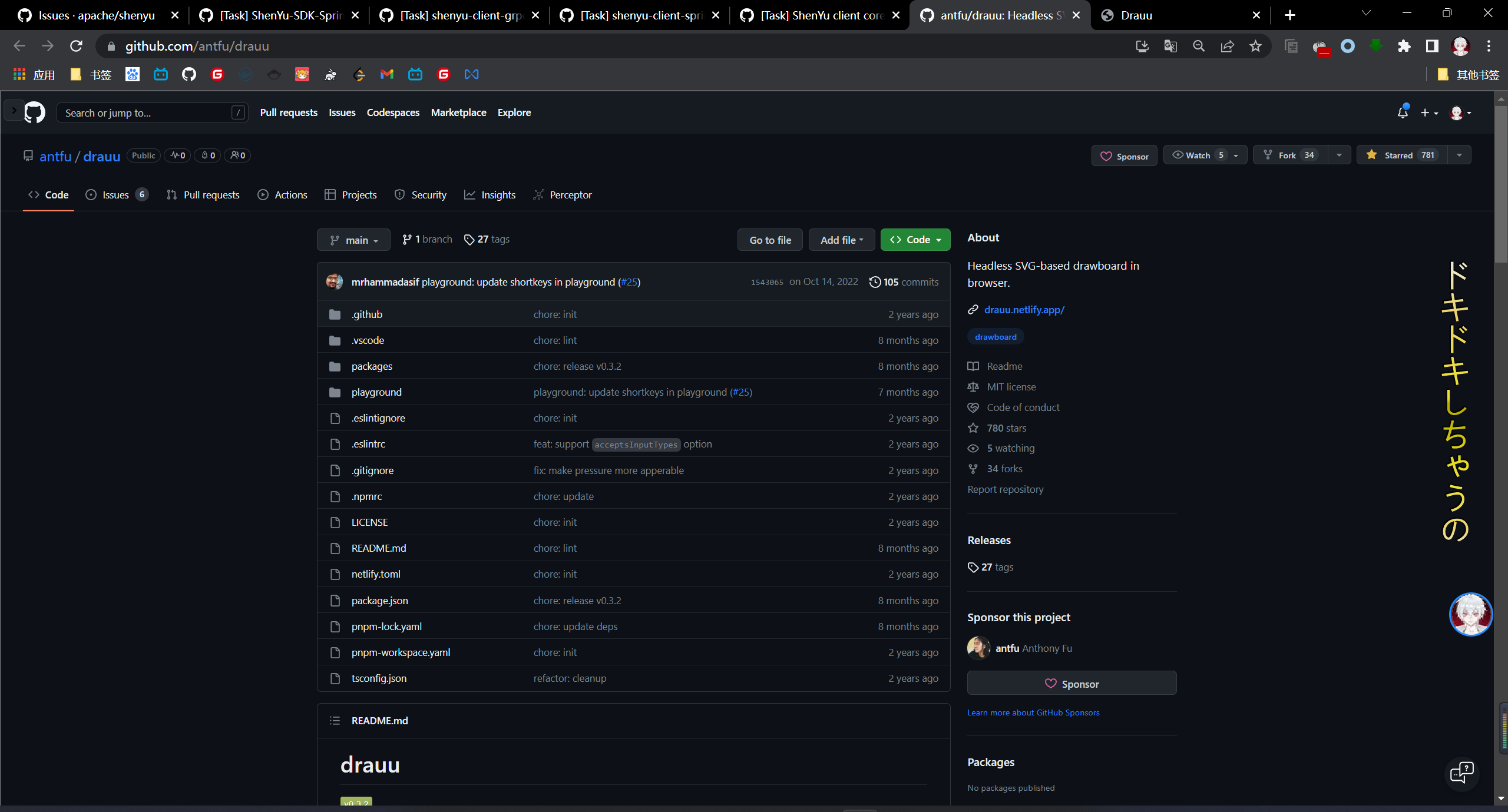Focus the Search or jump to field
This screenshot has width=1508, height=812.
[x=147, y=112]
